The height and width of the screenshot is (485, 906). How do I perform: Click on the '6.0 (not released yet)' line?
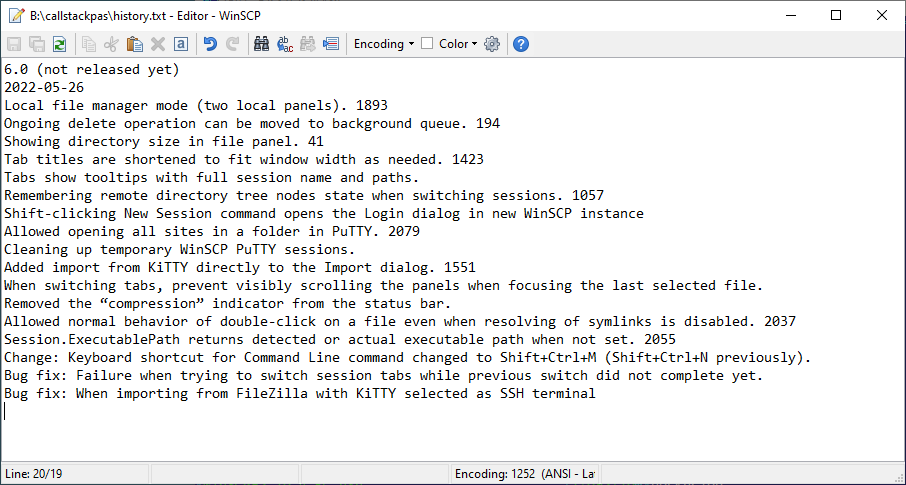pyautogui.click(x=90, y=70)
